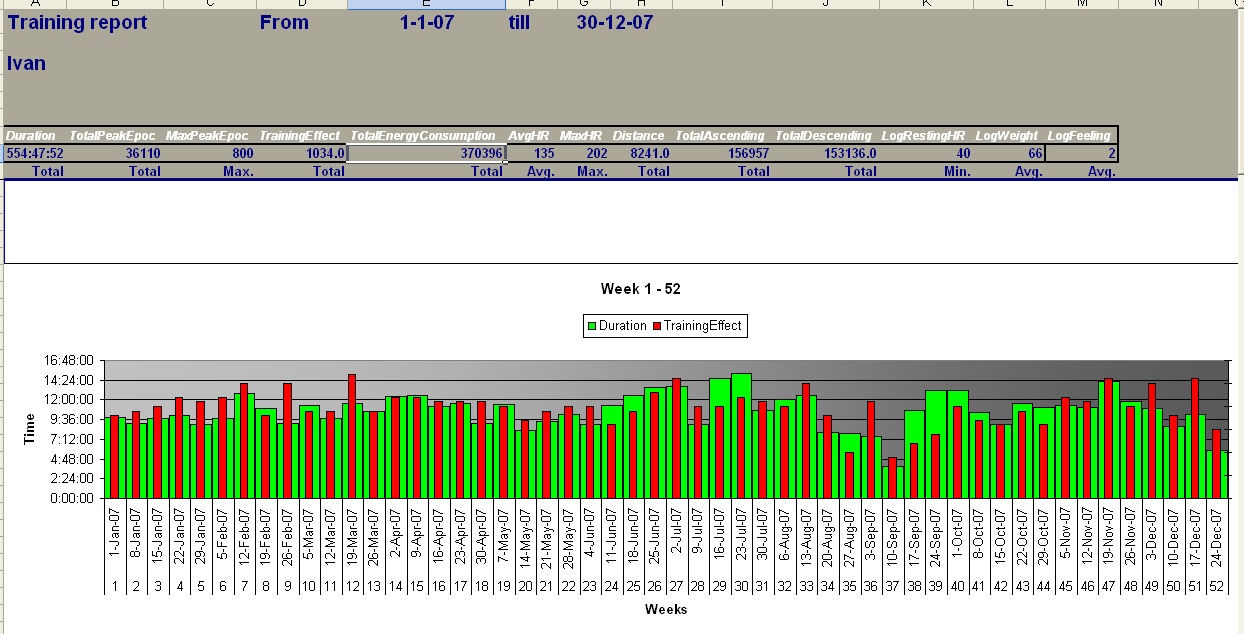
Task: Select the TotalAscending value 156957
Action: [x=748, y=154]
